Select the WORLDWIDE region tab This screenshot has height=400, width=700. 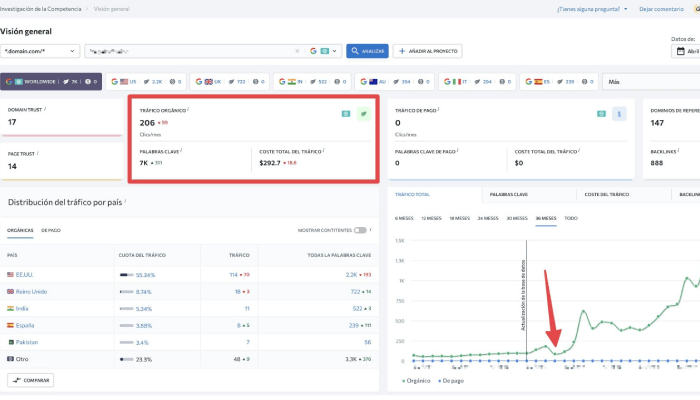[x=51, y=82]
